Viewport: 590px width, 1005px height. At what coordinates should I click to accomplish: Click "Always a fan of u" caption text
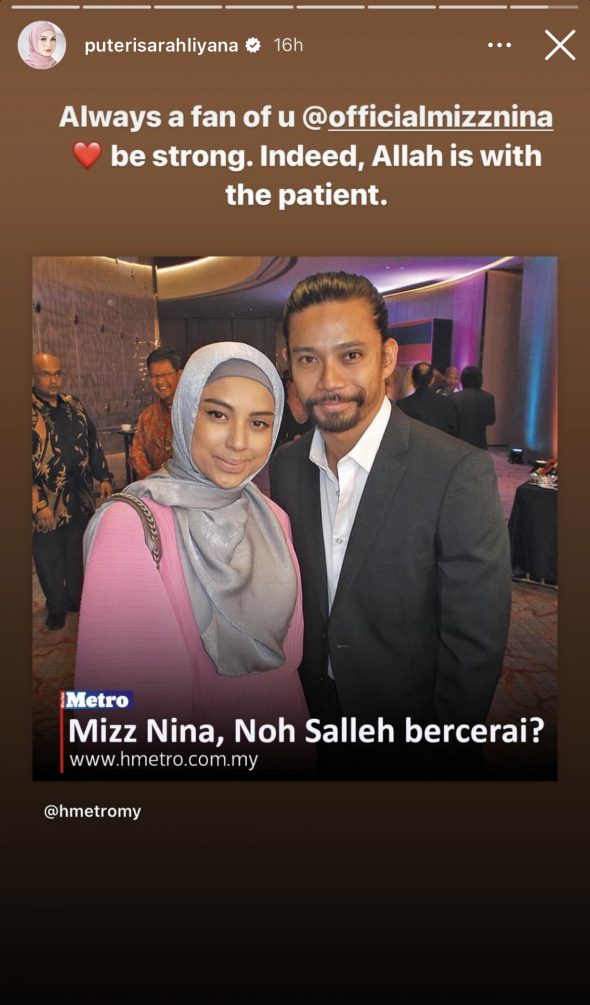point(175,119)
